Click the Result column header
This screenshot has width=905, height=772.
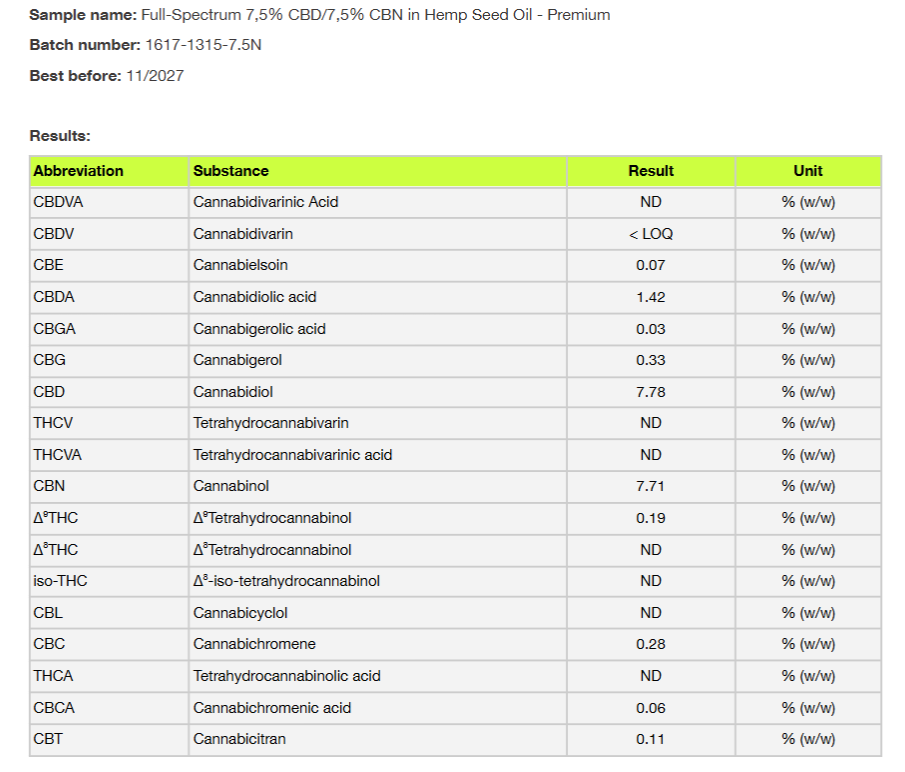pos(651,171)
